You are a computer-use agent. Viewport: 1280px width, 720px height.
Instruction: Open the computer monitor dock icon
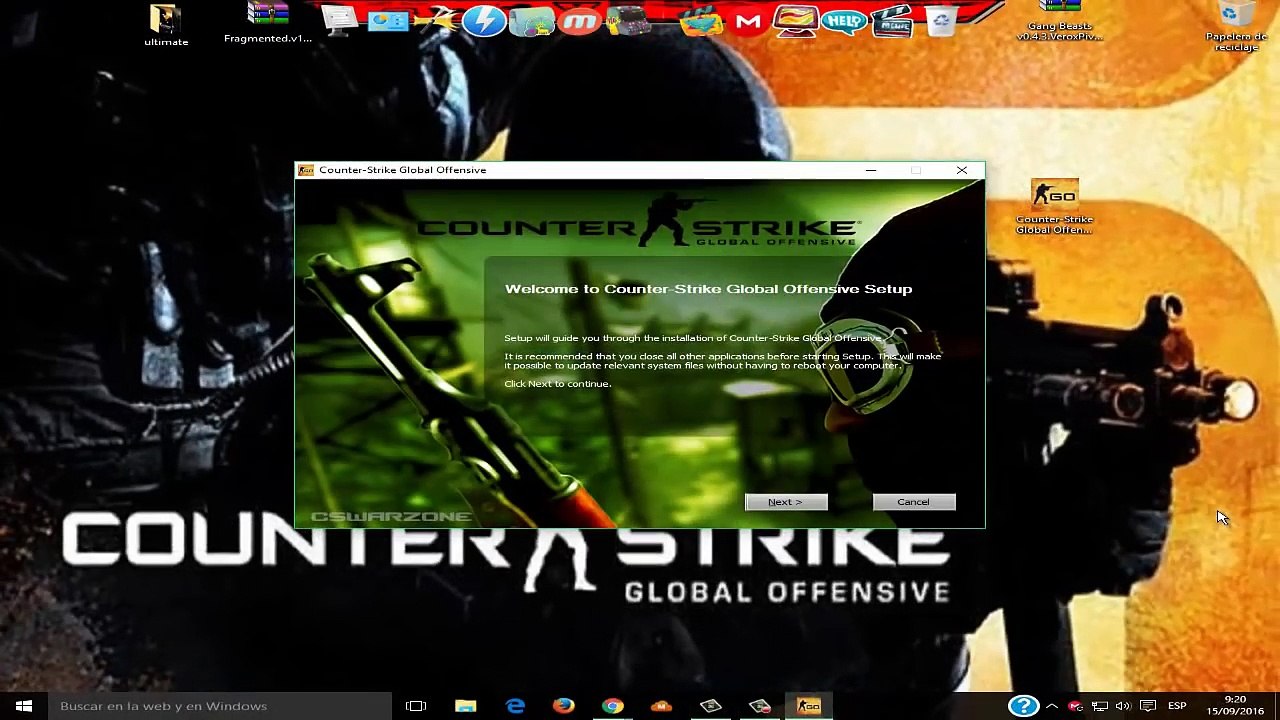pyautogui.click(x=340, y=21)
